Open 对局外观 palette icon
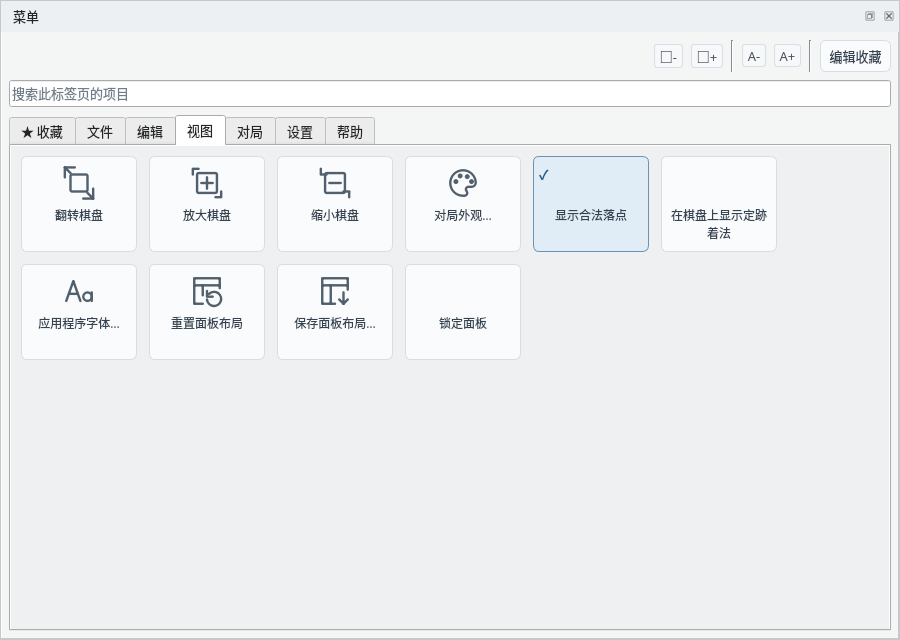900x640 pixels. click(x=463, y=183)
